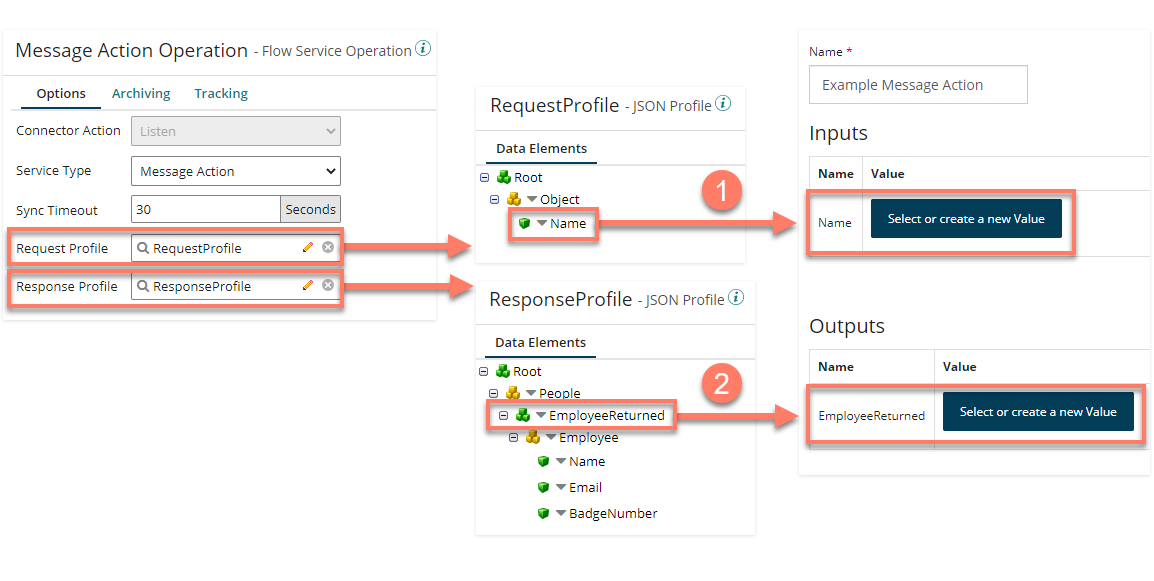Image resolution: width=1154 pixels, height=581 pixels.
Task: Click Root element icon in RequestProfile tree
Action: 503,177
